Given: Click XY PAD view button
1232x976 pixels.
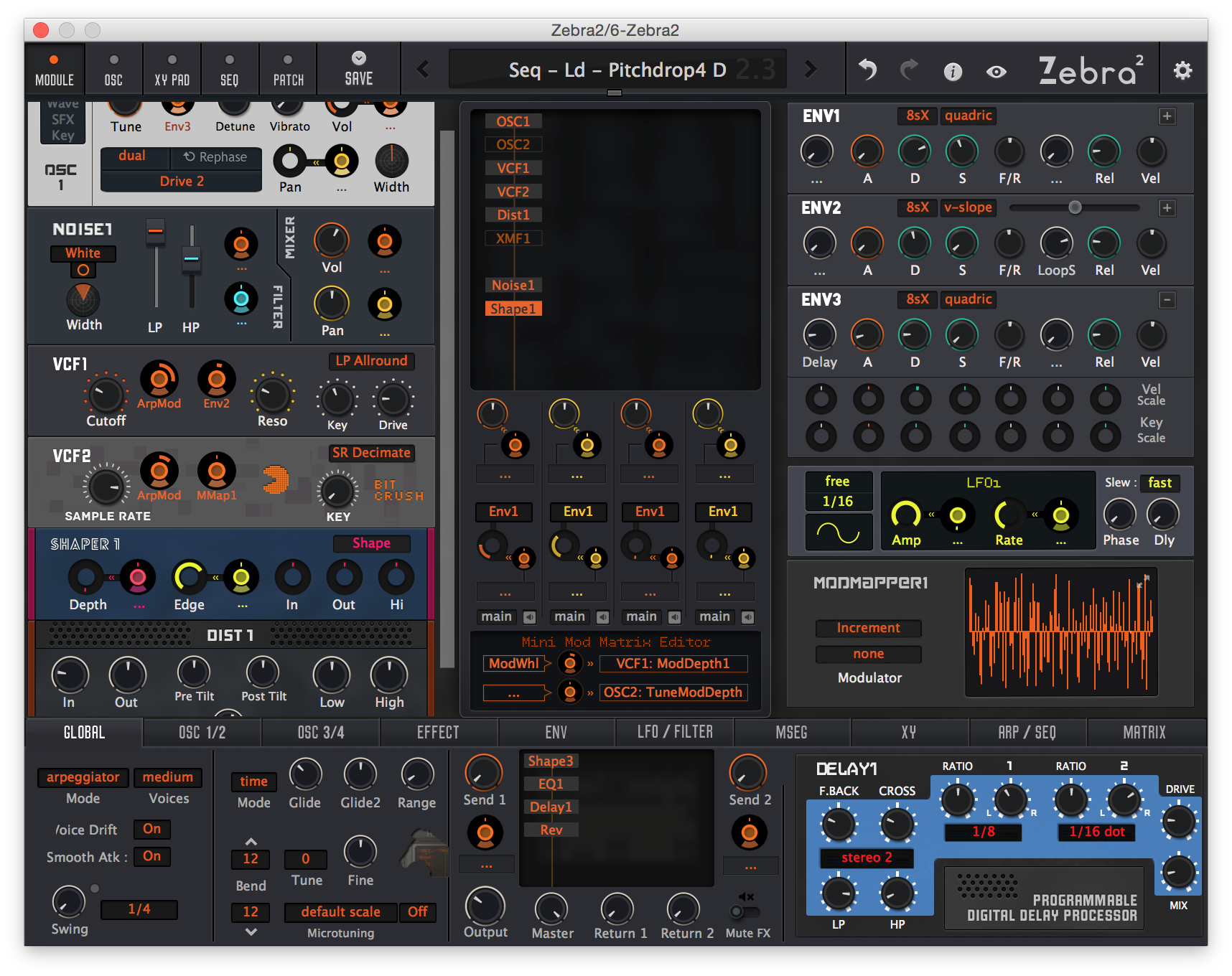Looking at the screenshot, I should coord(172,69).
